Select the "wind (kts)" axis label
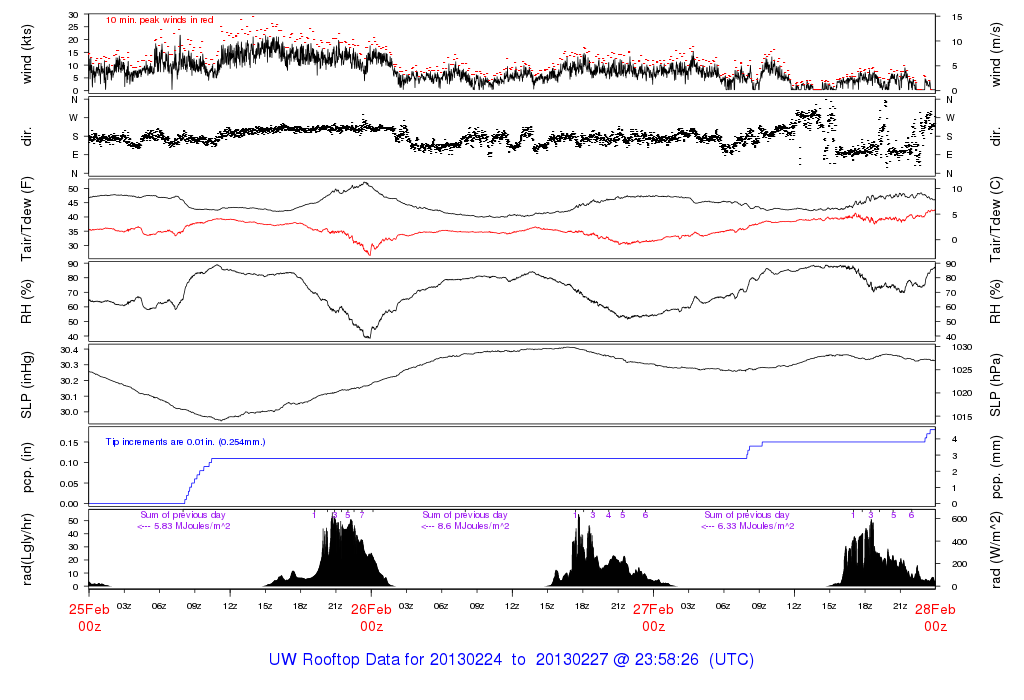This screenshot has height=700, width=1024. click(x=27, y=54)
